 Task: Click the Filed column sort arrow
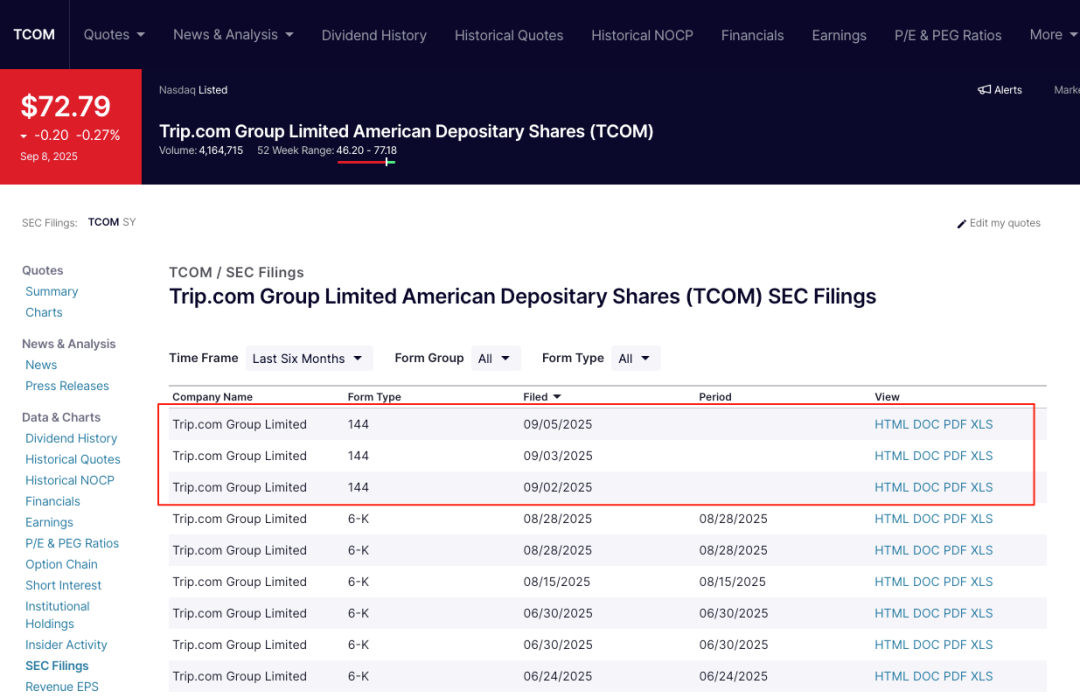pyautogui.click(x=557, y=397)
